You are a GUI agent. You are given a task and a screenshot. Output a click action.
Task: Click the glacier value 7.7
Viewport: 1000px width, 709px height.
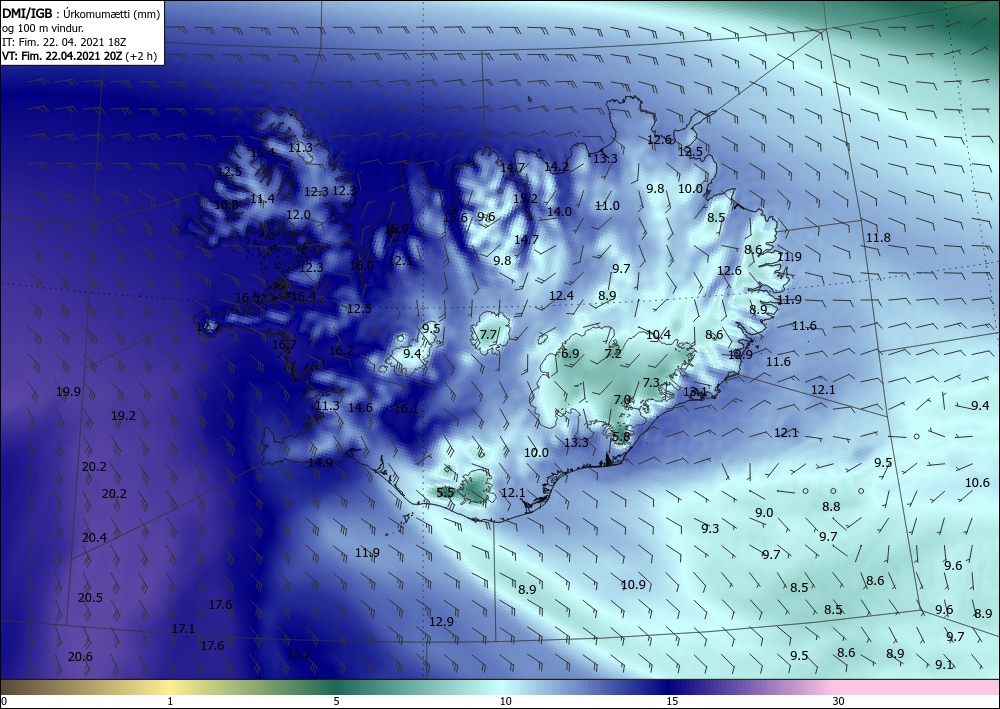[x=488, y=334]
